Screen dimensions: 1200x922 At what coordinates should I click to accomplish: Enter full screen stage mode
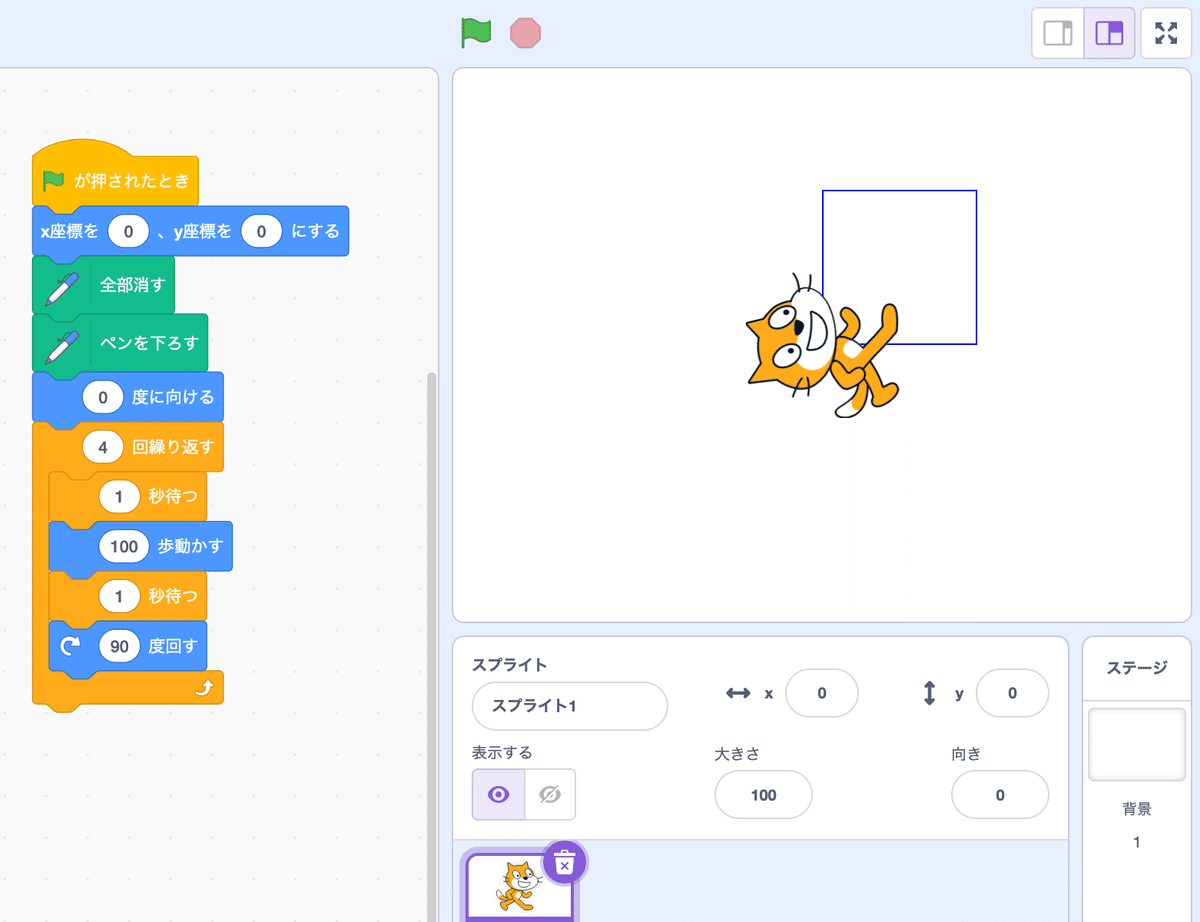1166,33
